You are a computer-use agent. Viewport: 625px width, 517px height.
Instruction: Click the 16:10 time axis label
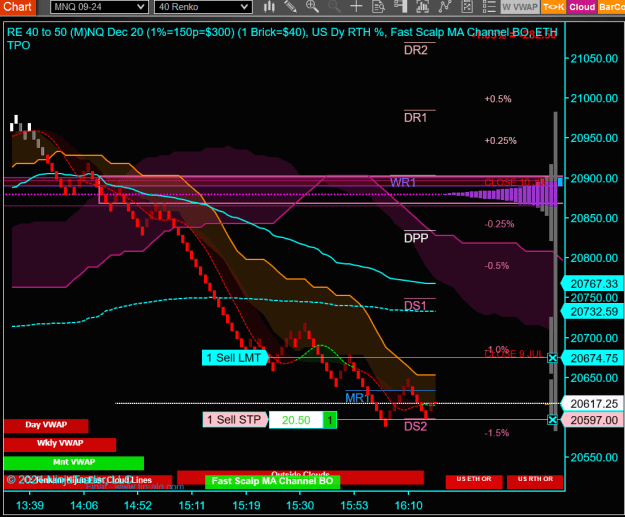tap(408, 505)
